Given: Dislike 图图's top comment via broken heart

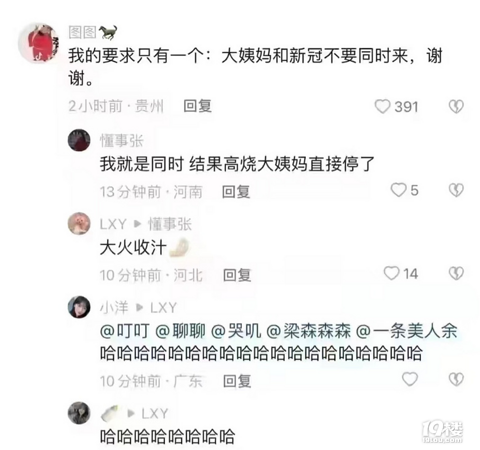Looking at the screenshot, I should pos(456,107).
